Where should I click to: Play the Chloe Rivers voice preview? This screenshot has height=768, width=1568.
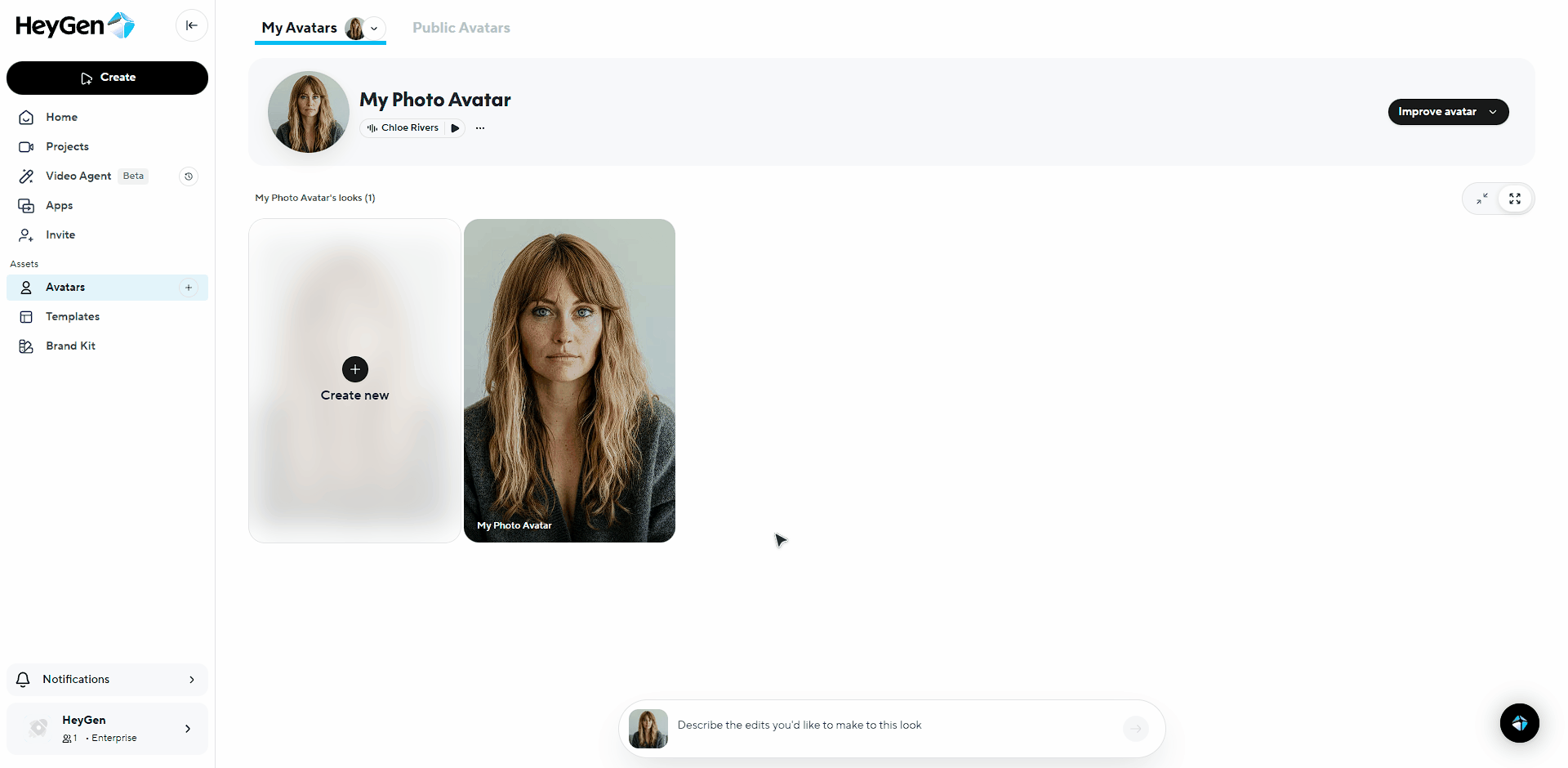(456, 128)
